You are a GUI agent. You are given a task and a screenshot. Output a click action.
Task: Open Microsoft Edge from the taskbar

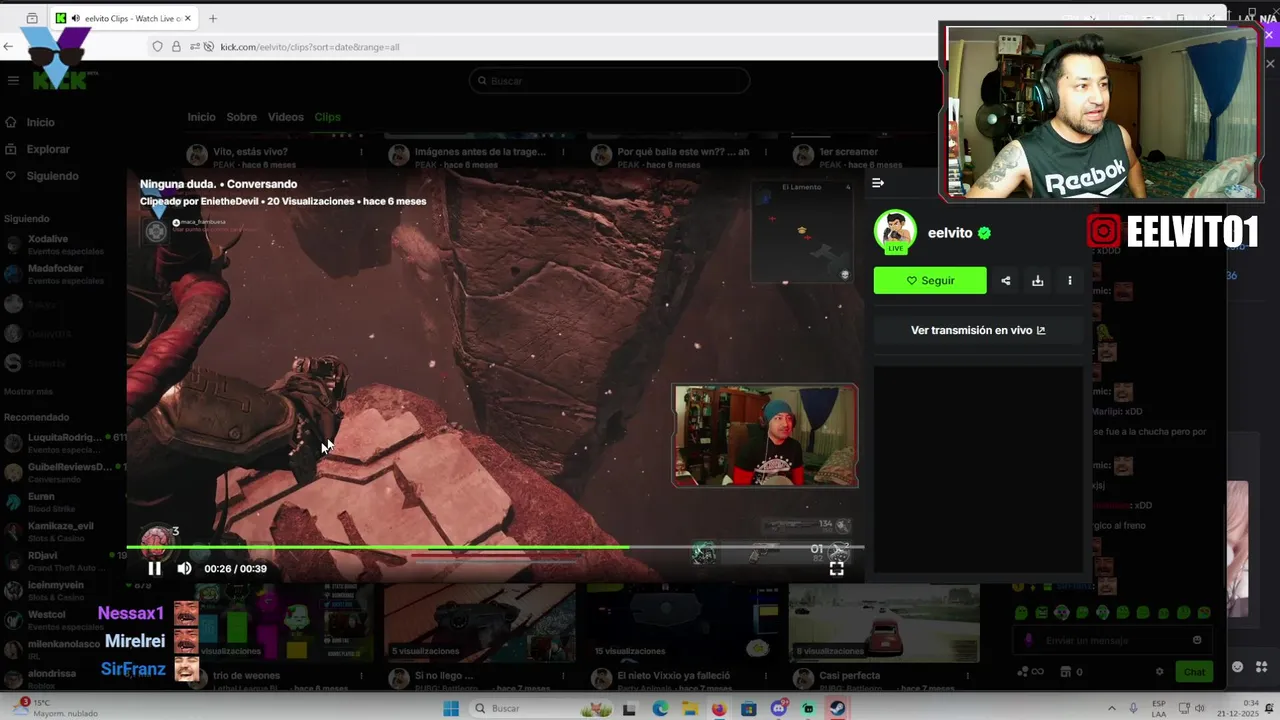pos(659,709)
